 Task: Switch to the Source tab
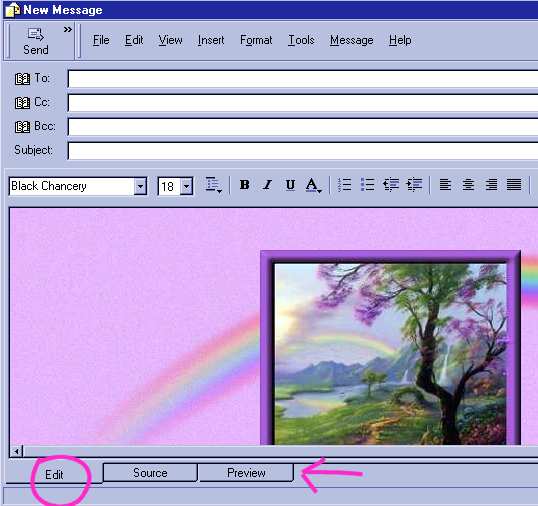click(150, 473)
